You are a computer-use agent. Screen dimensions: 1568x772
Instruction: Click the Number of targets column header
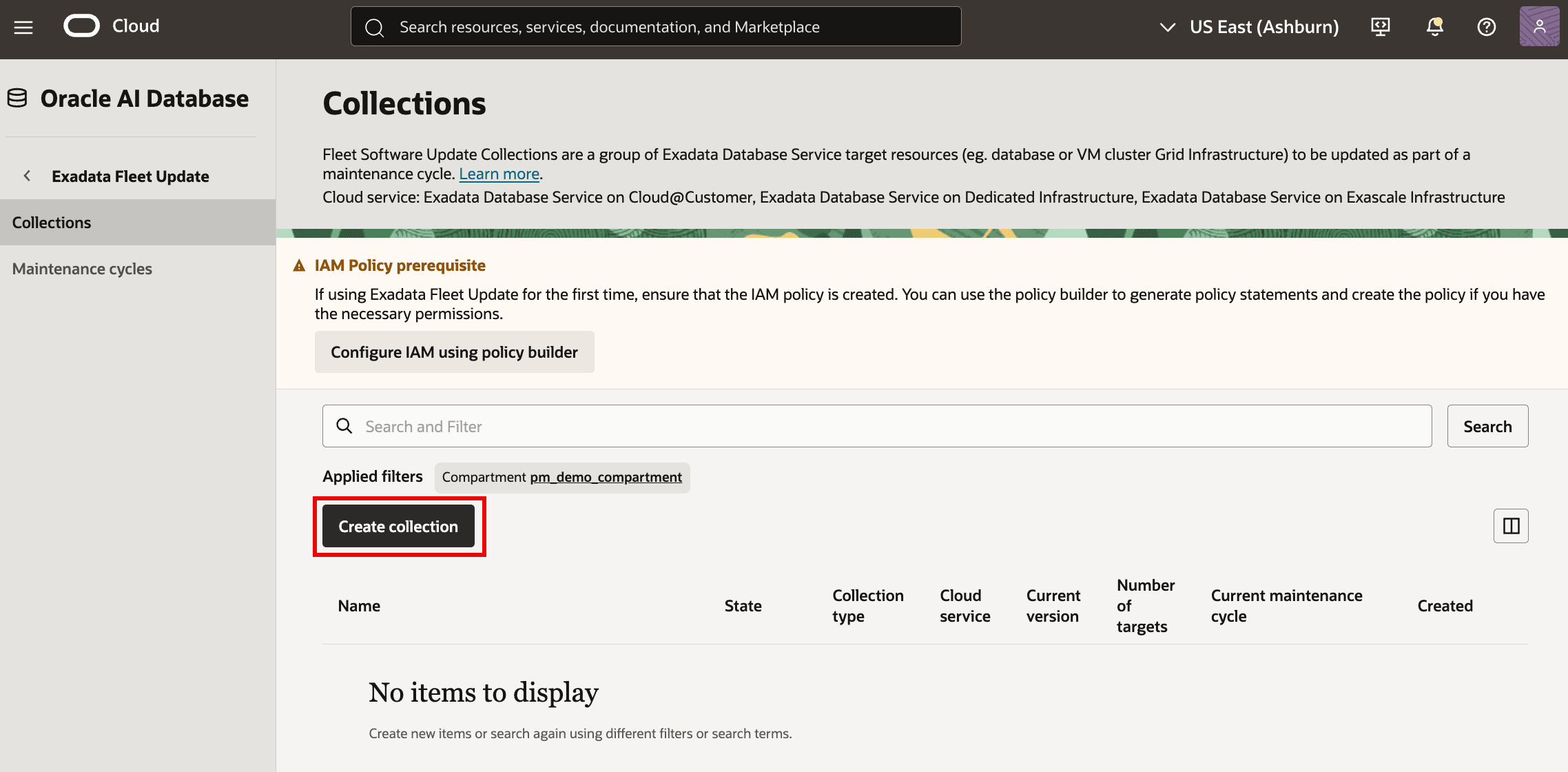point(1146,606)
